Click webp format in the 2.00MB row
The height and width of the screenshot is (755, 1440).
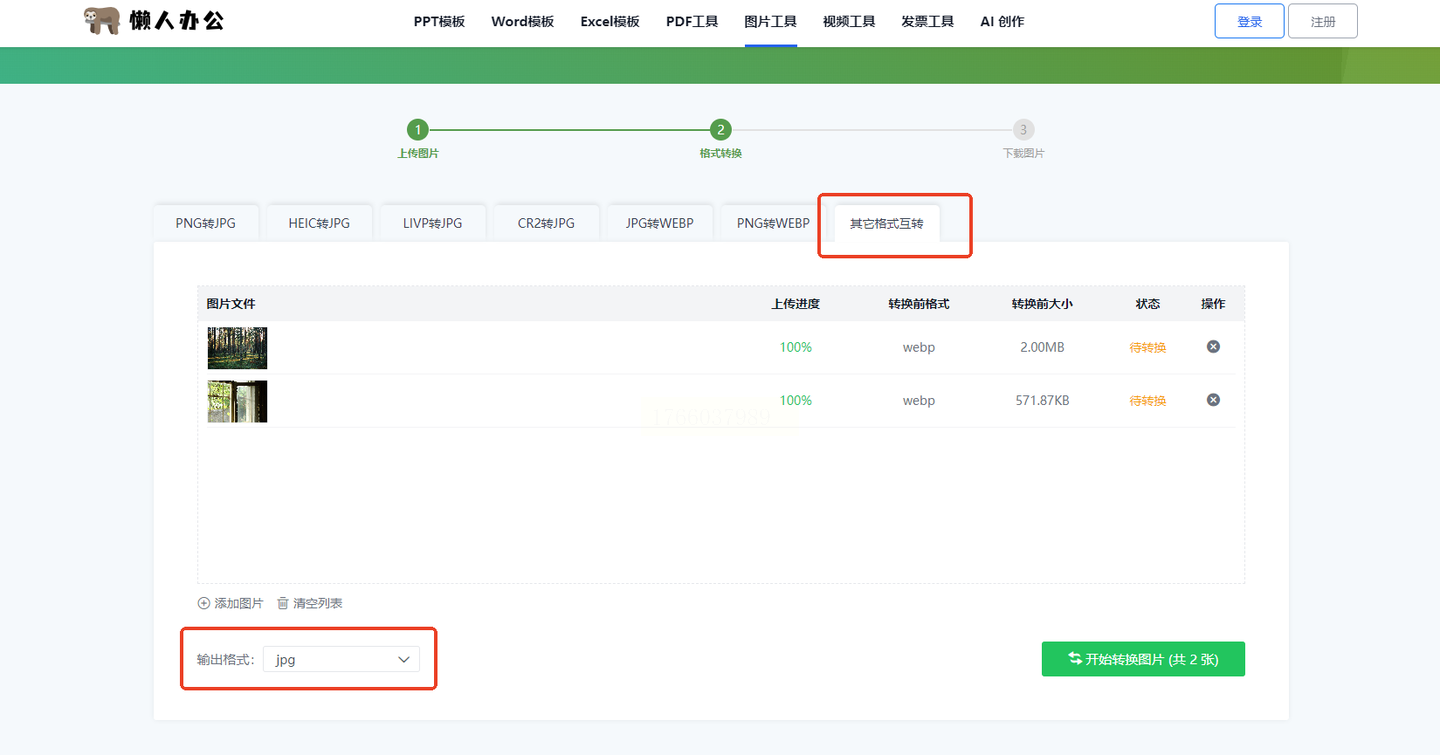point(919,347)
